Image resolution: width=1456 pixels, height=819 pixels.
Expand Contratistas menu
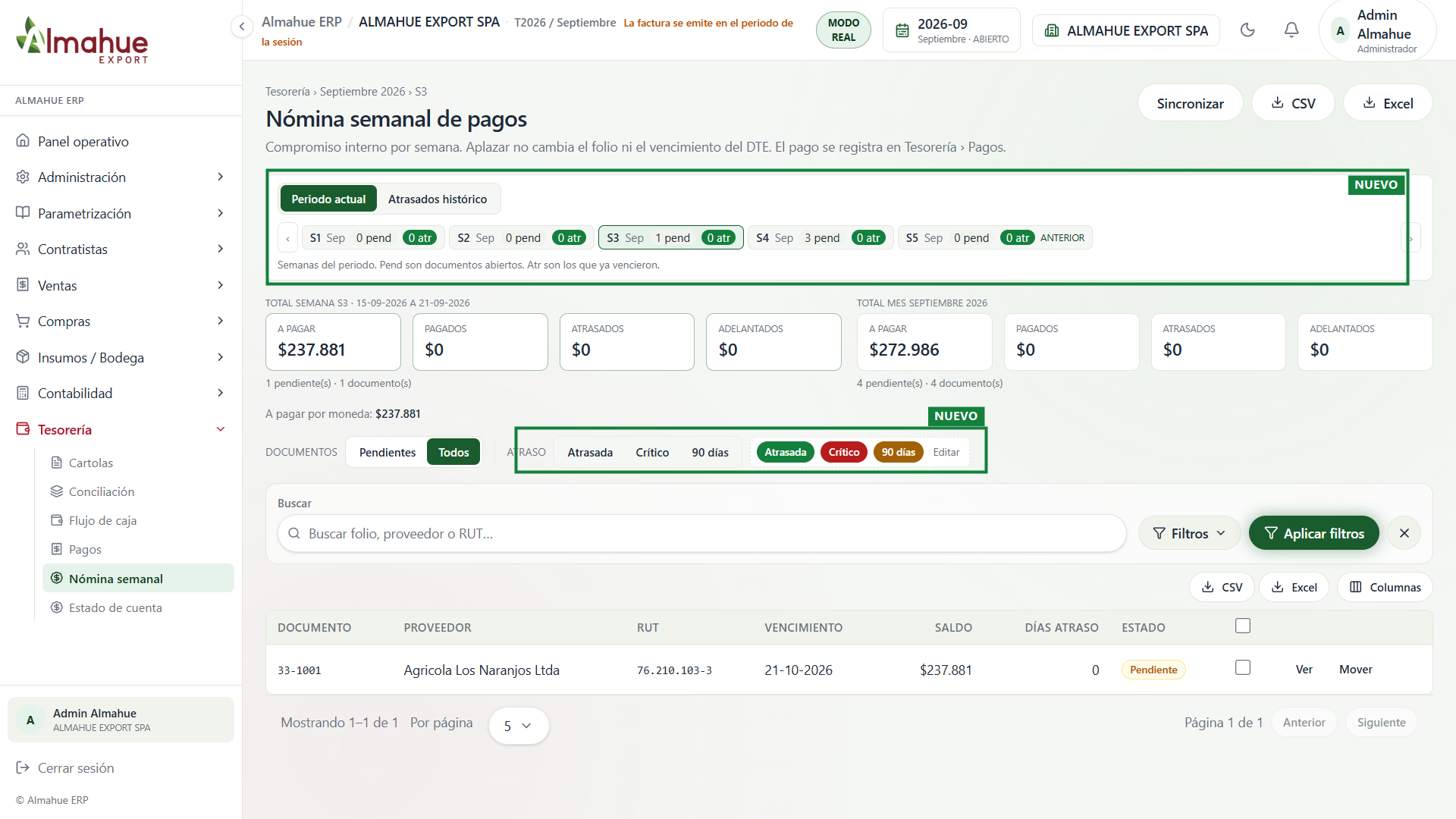coord(121,249)
